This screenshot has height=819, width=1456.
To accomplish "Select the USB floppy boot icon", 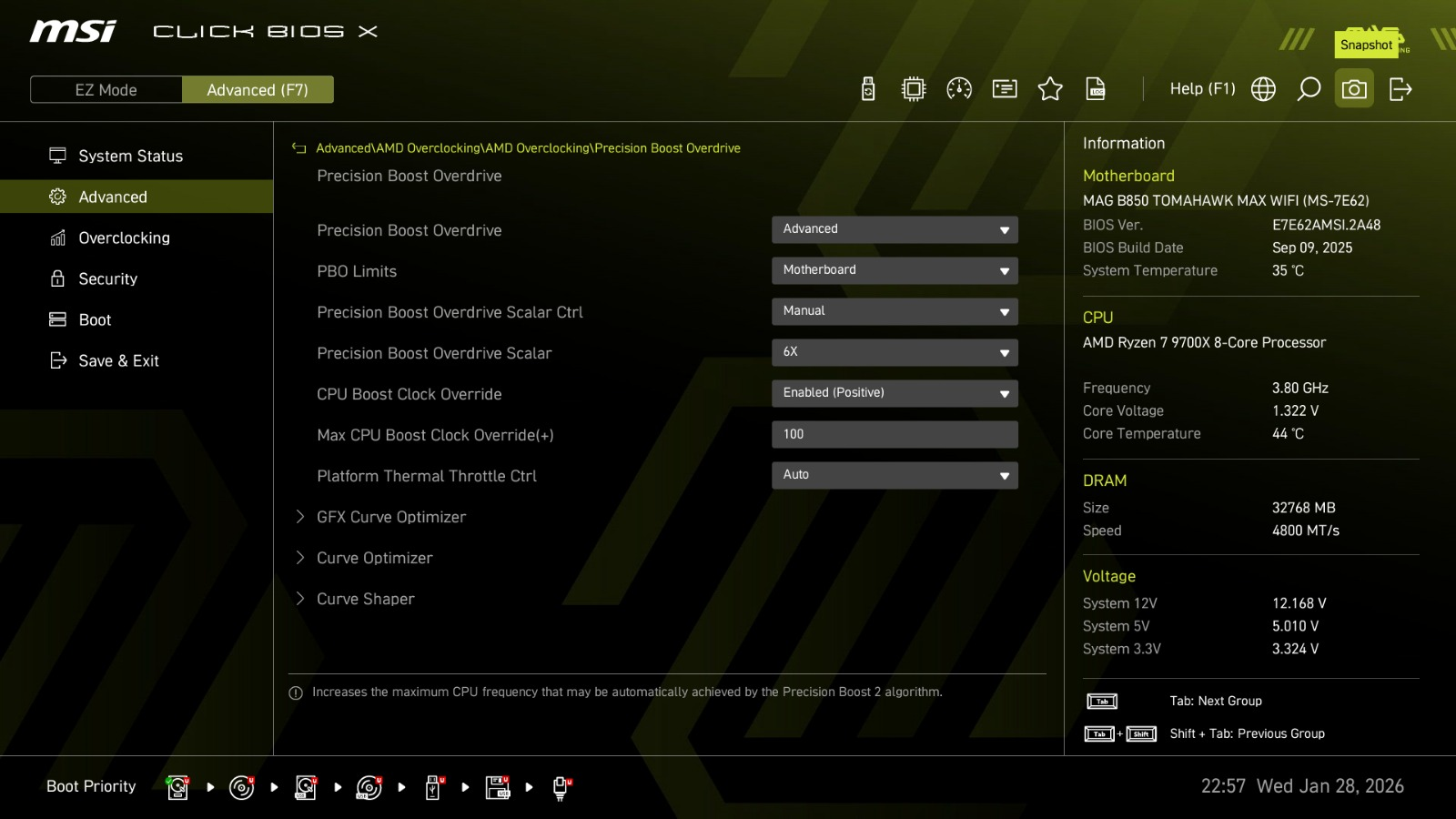I will click(498, 787).
